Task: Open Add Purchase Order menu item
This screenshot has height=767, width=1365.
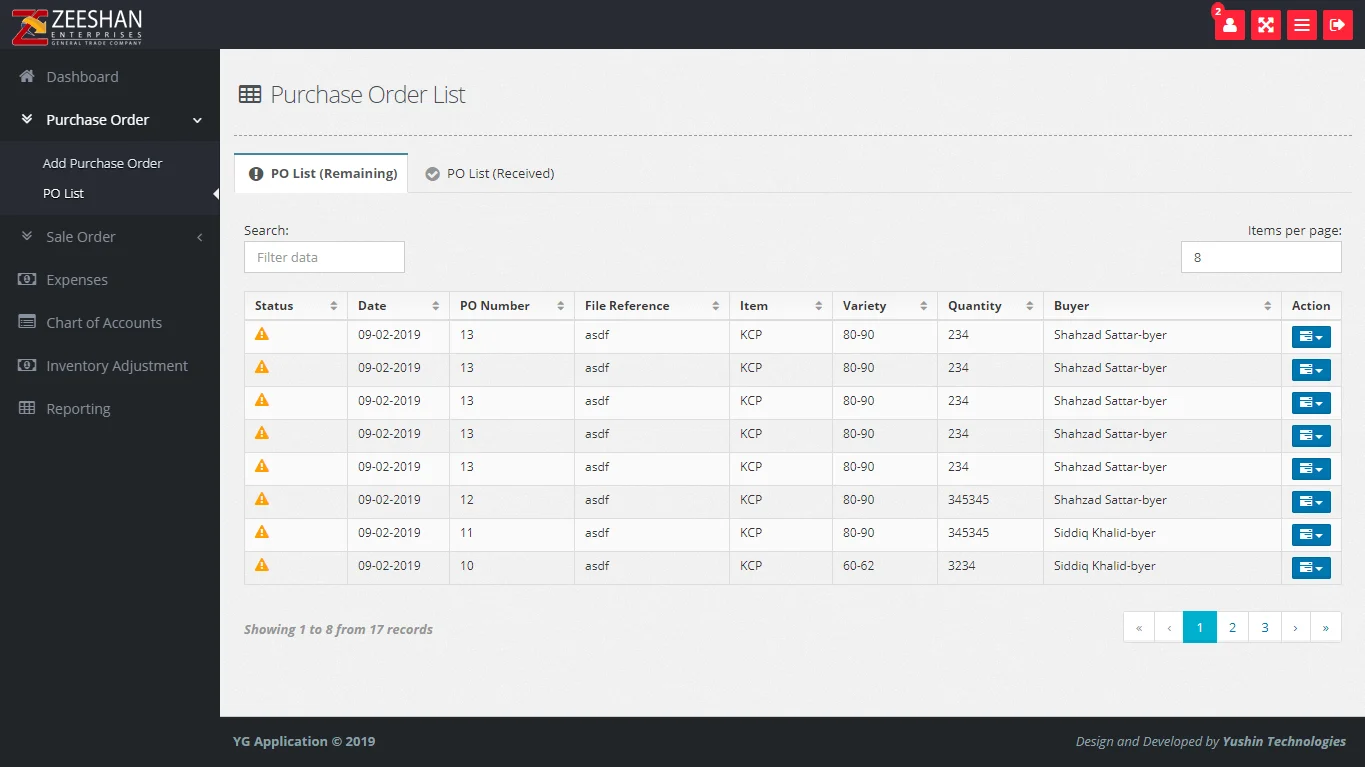Action: 102,163
